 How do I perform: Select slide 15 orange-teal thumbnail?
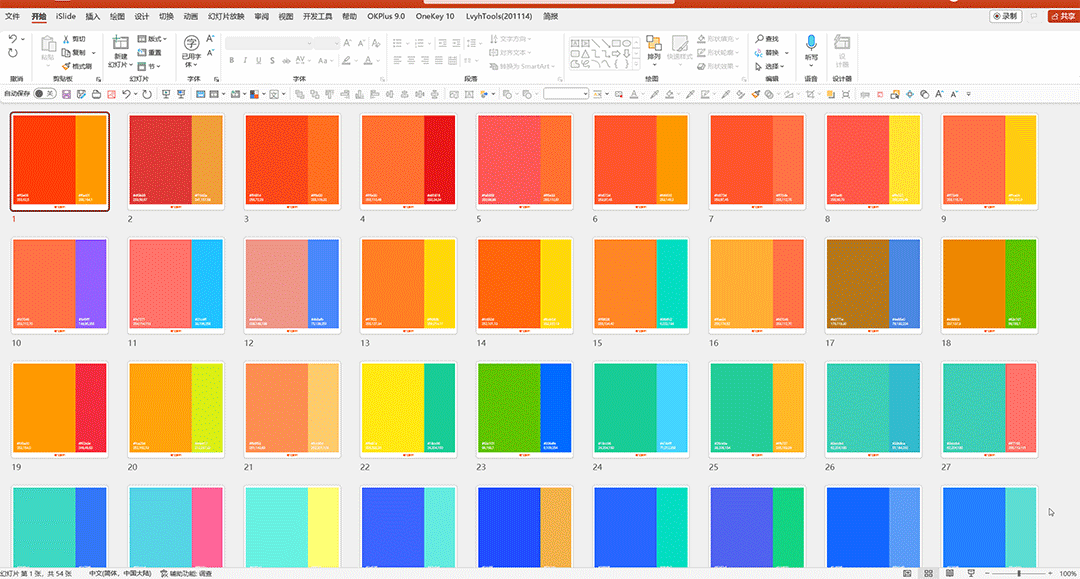pos(641,286)
